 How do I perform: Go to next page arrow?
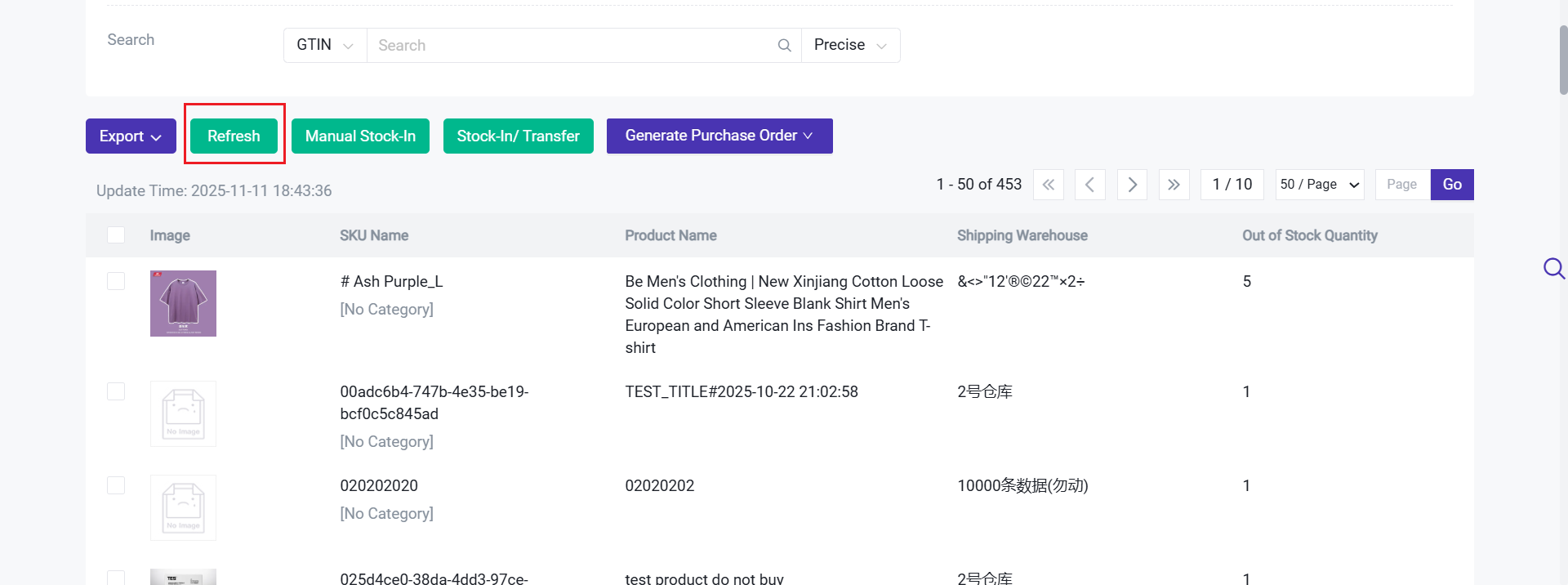tap(1132, 185)
